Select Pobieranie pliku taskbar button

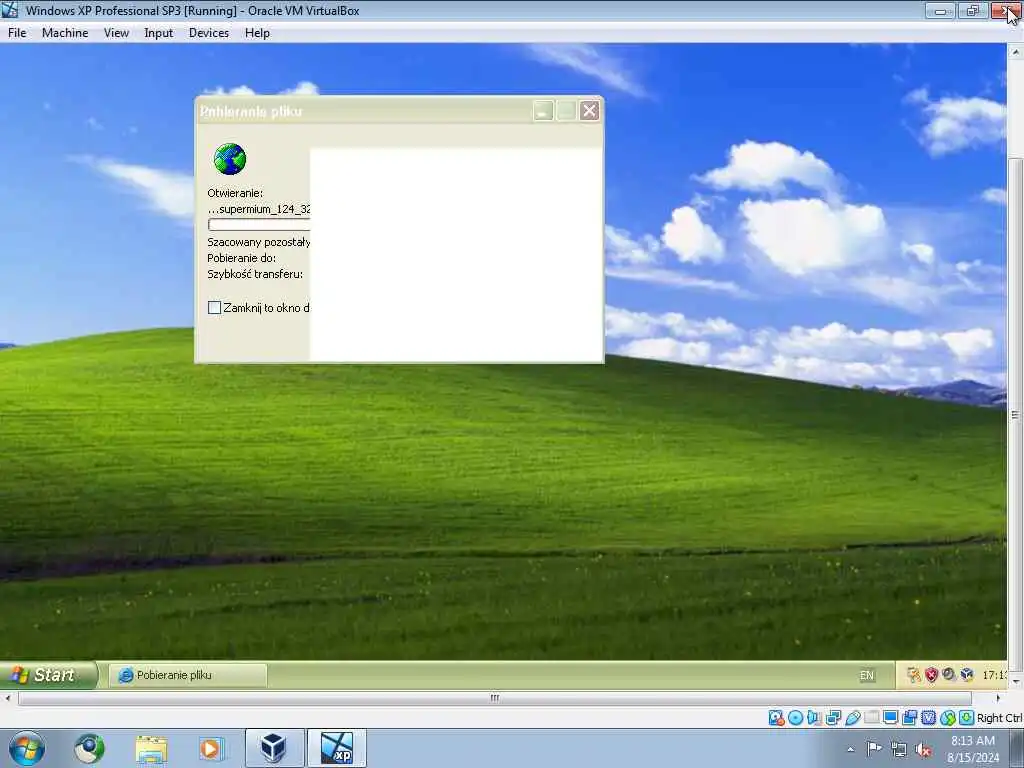click(x=188, y=675)
